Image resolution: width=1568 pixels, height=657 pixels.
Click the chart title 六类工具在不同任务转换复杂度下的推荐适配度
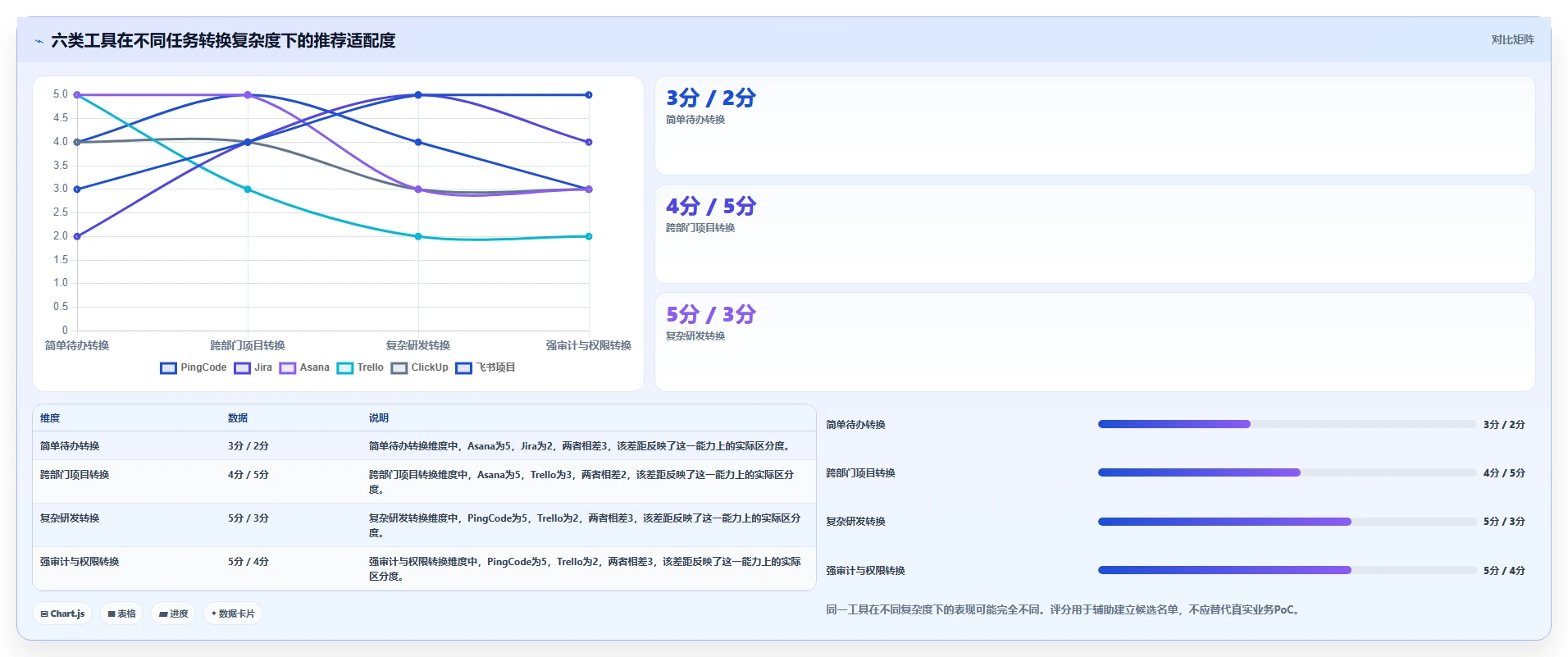(223, 41)
